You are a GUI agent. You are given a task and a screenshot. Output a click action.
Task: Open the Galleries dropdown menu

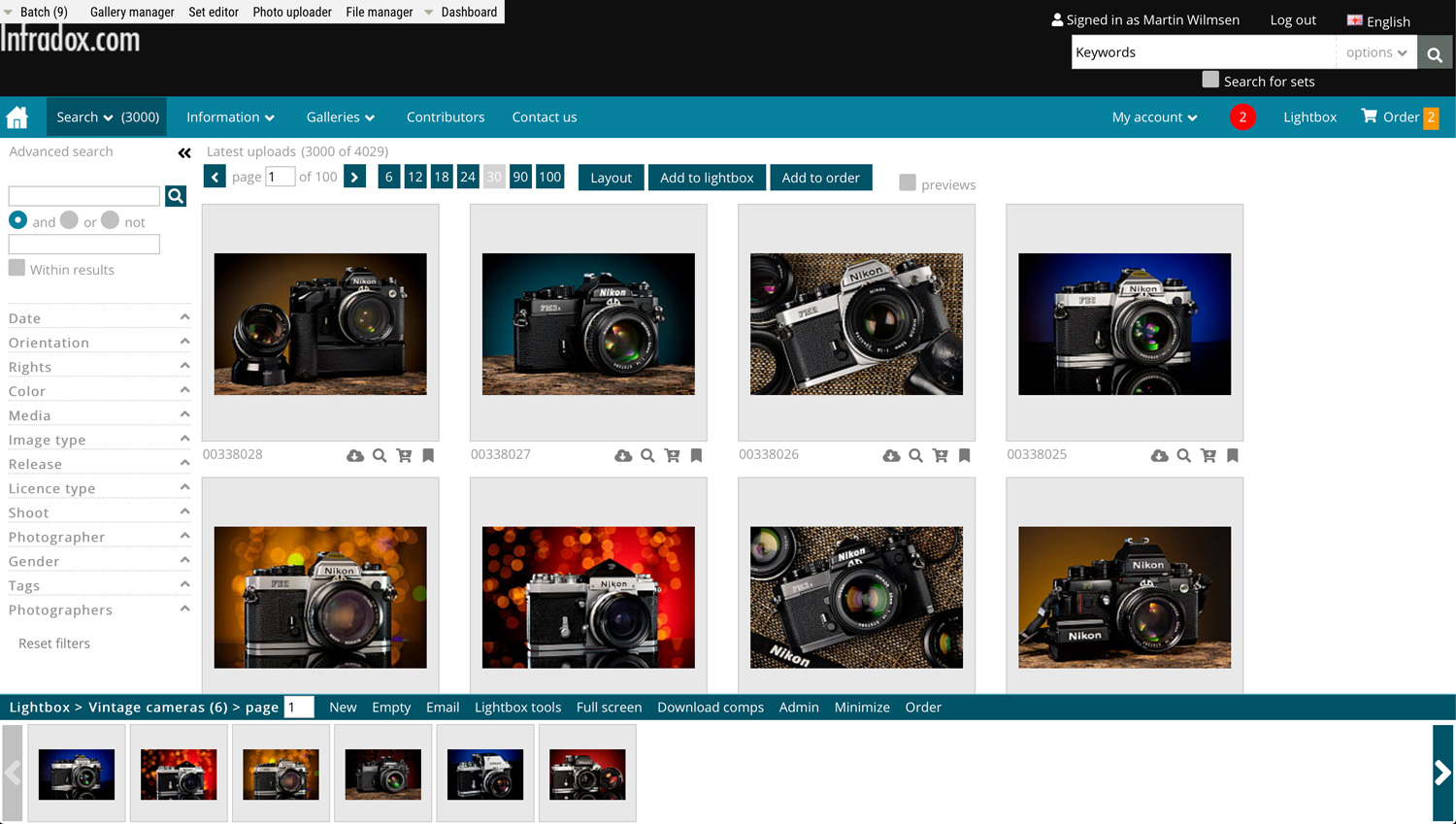point(341,117)
